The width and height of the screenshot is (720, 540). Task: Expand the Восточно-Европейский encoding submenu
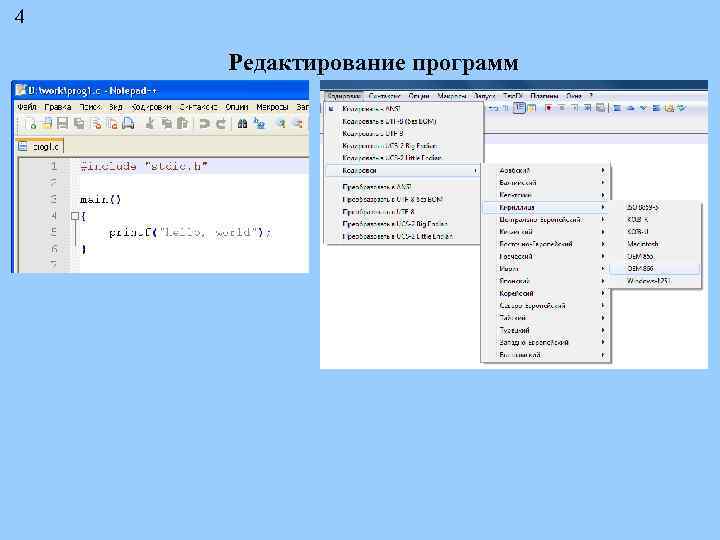click(546, 244)
